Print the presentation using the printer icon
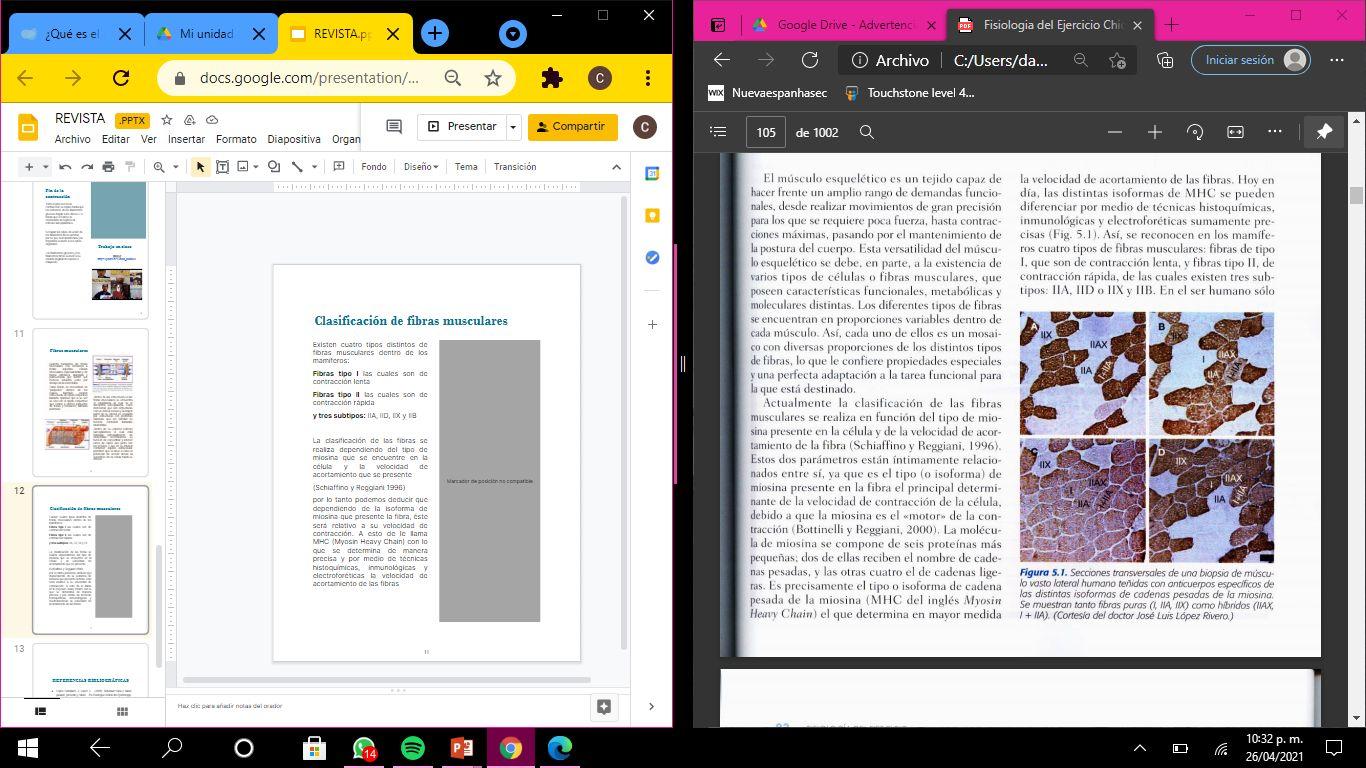The image size is (1366, 768). click(108, 167)
